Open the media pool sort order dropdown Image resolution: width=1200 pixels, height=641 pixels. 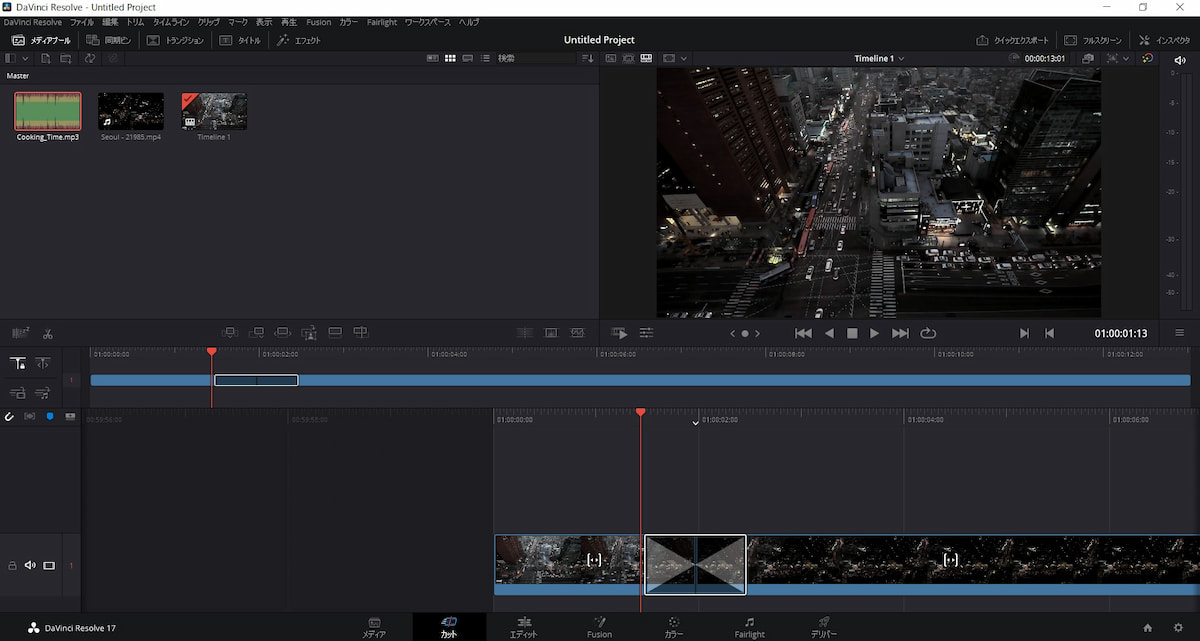tap(588, 58)
